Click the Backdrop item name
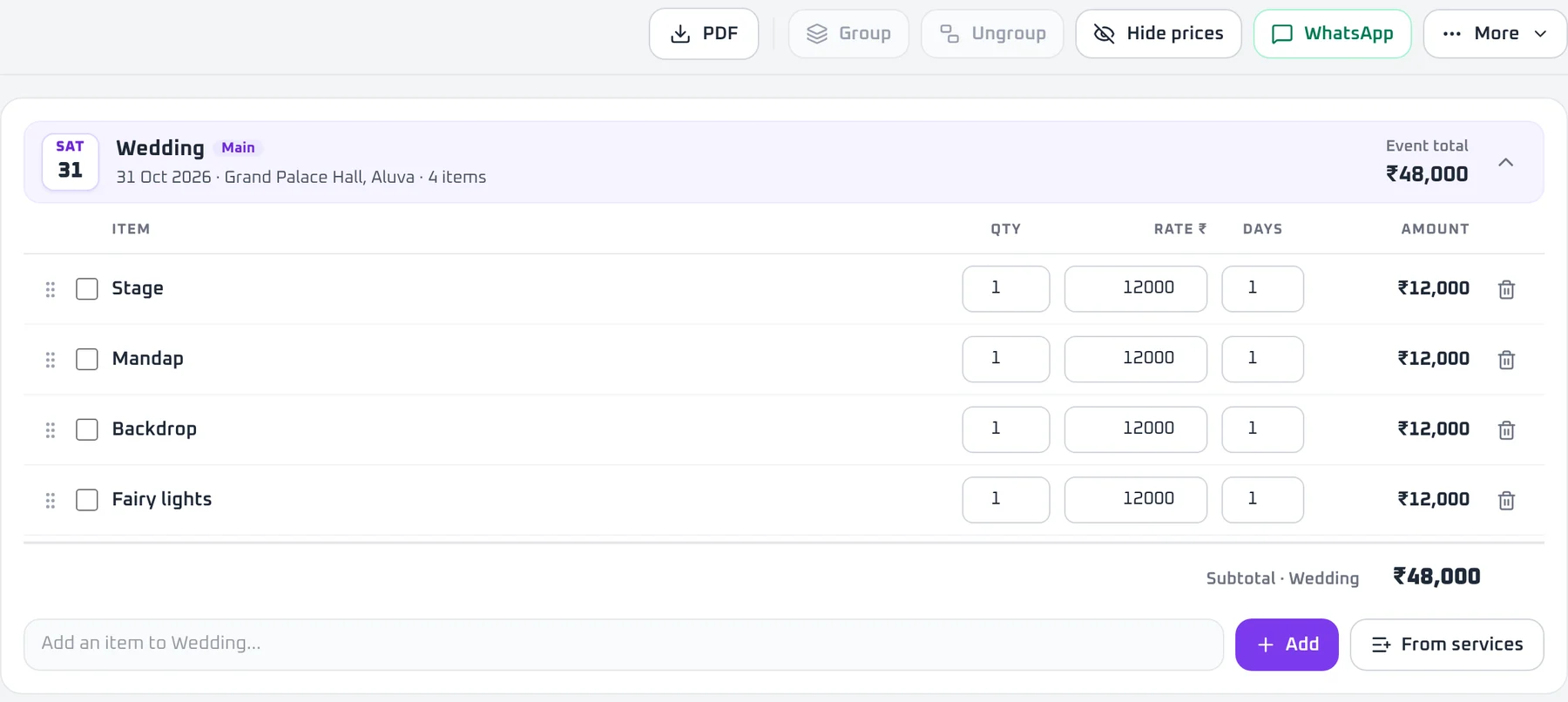The image size is (1568, 702). pos(154,429)
